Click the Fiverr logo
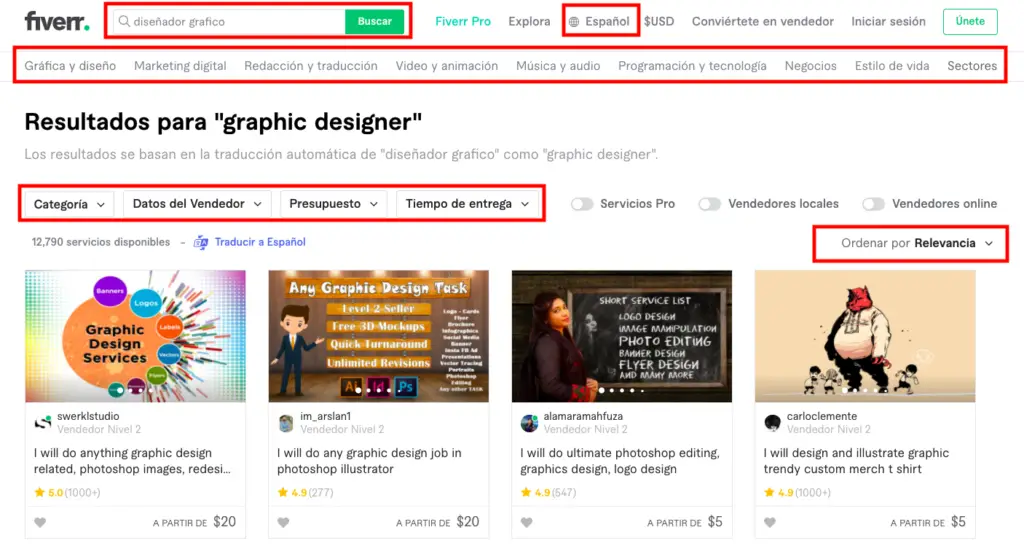Screen dimensions: 1024x546 pyautogui.click(x=57, y=22)
